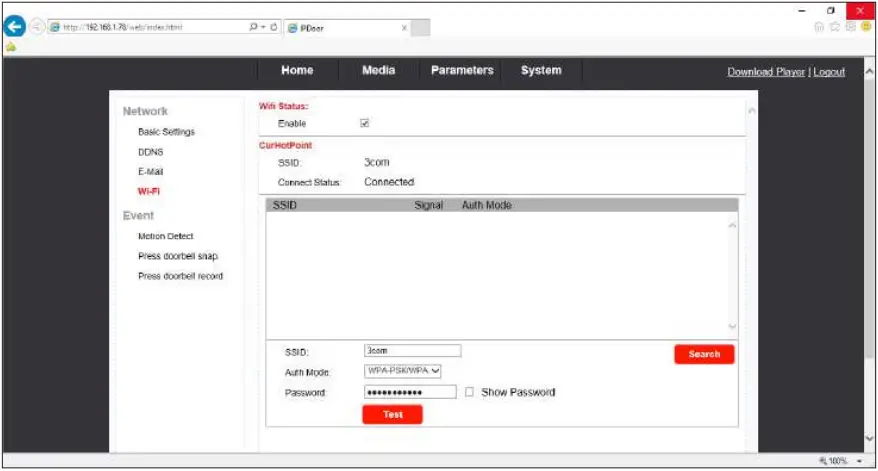Click the browser forward arrow button
The height and width of the screenshot is (471, 878).
point(36,27)
